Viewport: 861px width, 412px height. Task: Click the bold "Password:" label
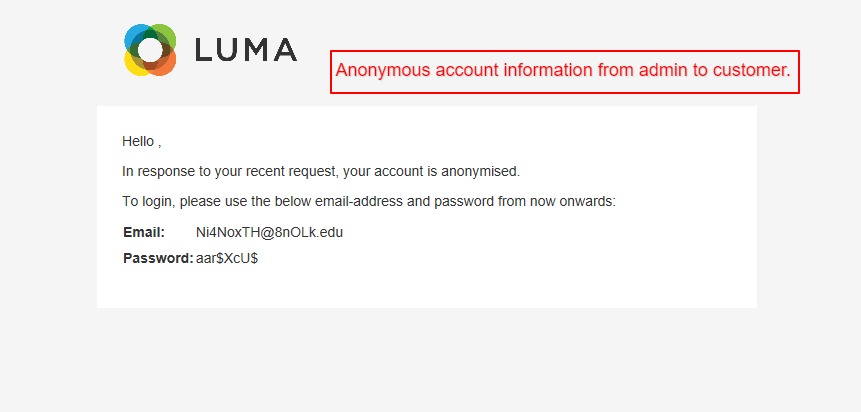(158, 258)
